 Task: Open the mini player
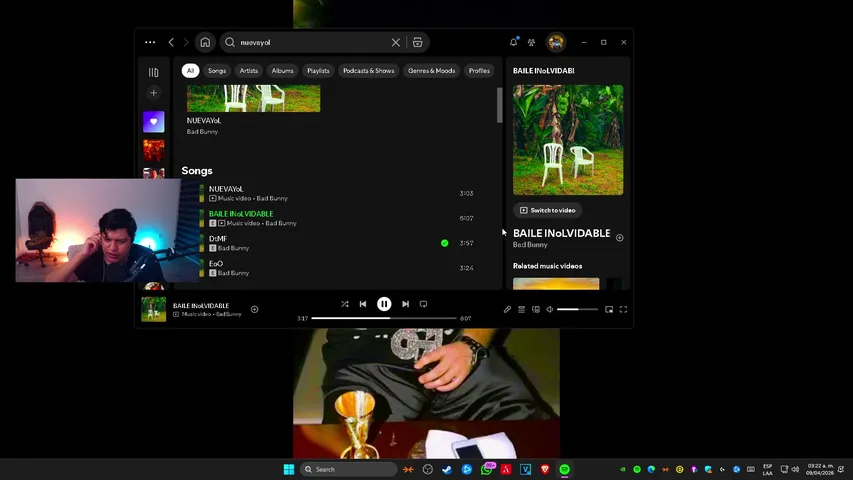coord(609,309)
